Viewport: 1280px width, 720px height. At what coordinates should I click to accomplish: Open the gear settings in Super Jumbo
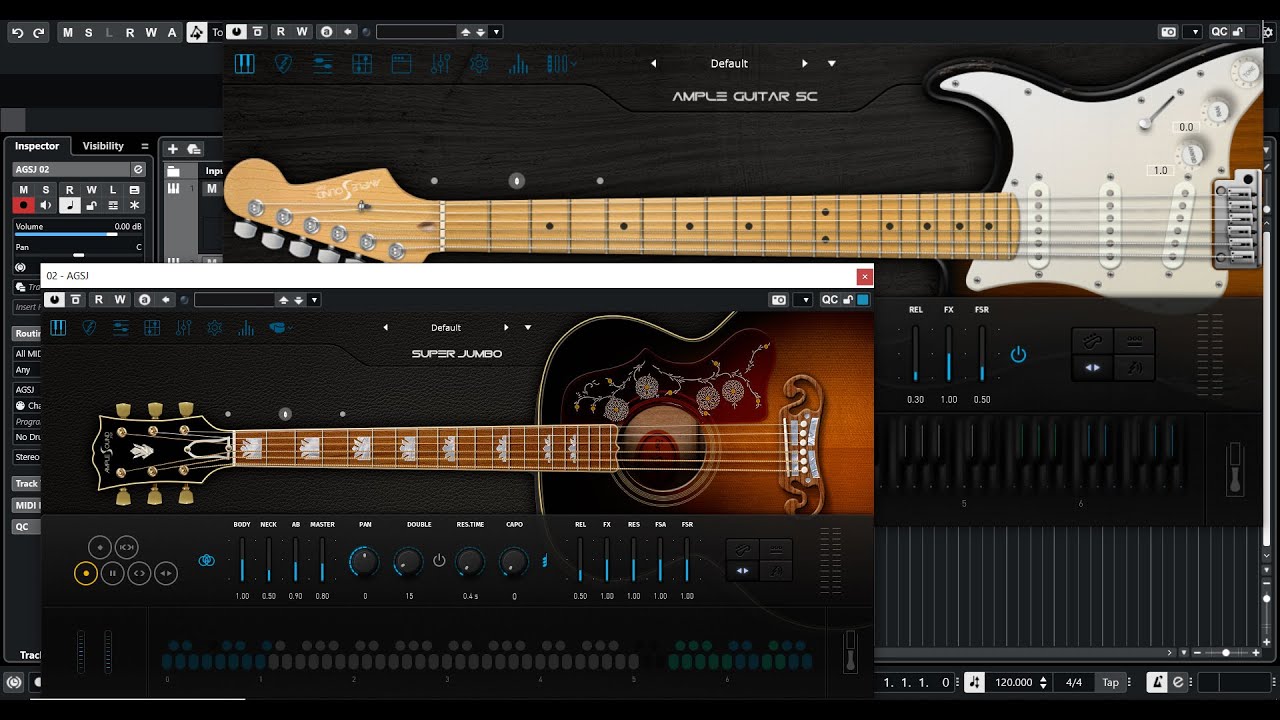pyautogui.click(x=214, y=327)
